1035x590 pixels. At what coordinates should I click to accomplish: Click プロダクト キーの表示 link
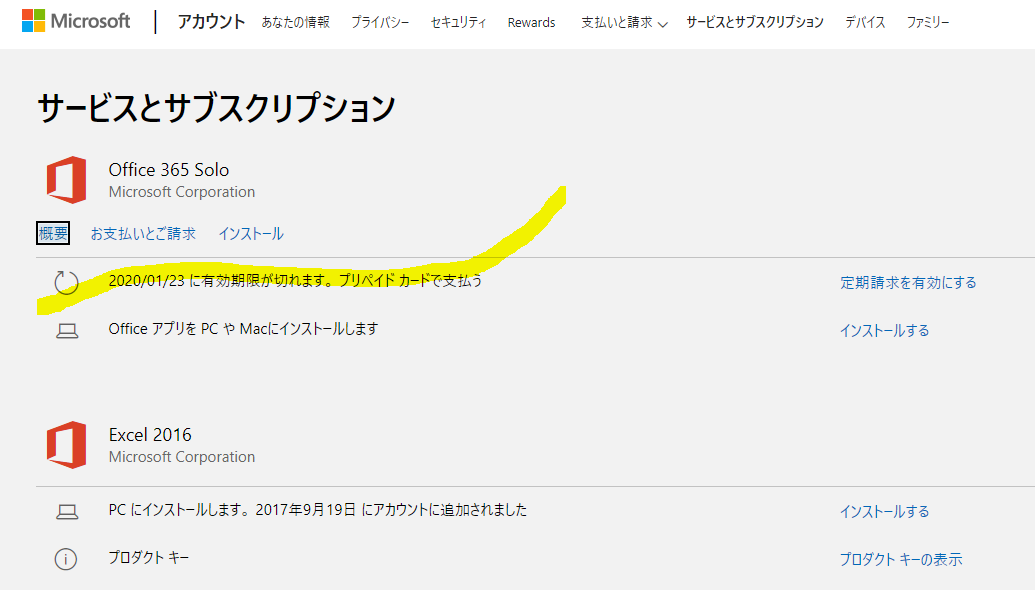pyautogui.click(x=901, y=560)
